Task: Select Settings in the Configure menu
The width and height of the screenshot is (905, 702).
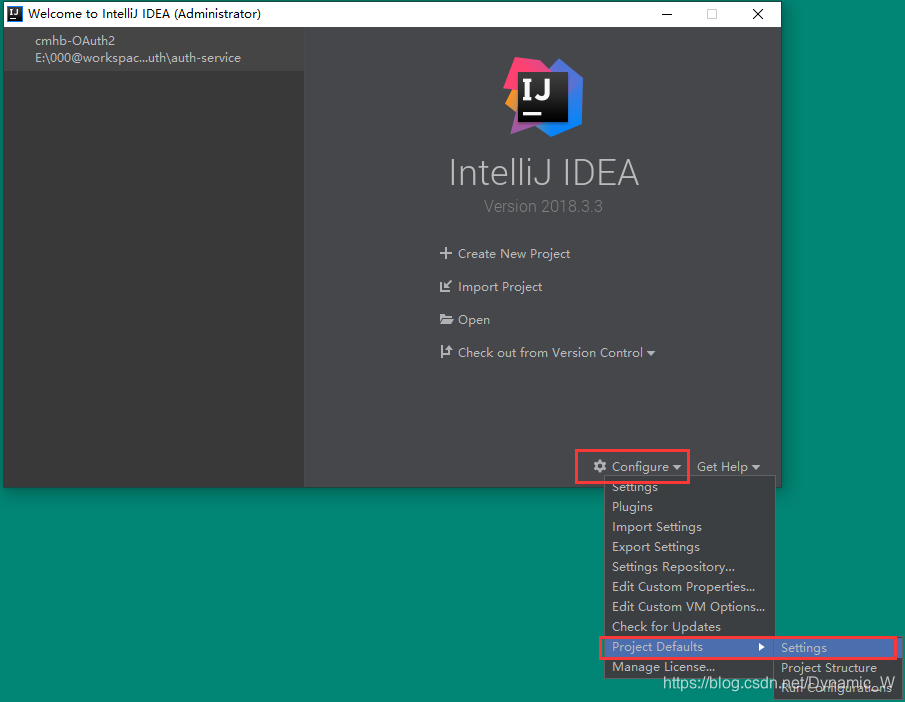Action: (690, 487)
